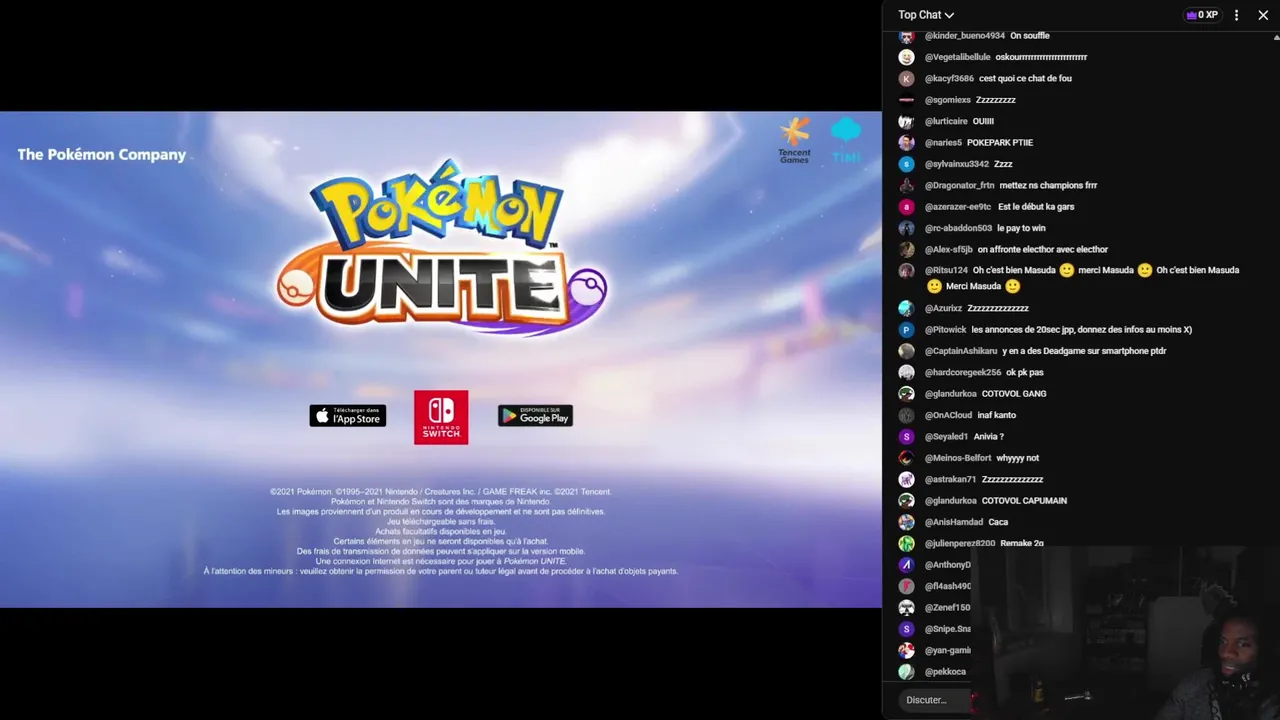Open @Meinos-Belfort's avatar
Screen dimensions: 1280x720
(x=906, y=458)
